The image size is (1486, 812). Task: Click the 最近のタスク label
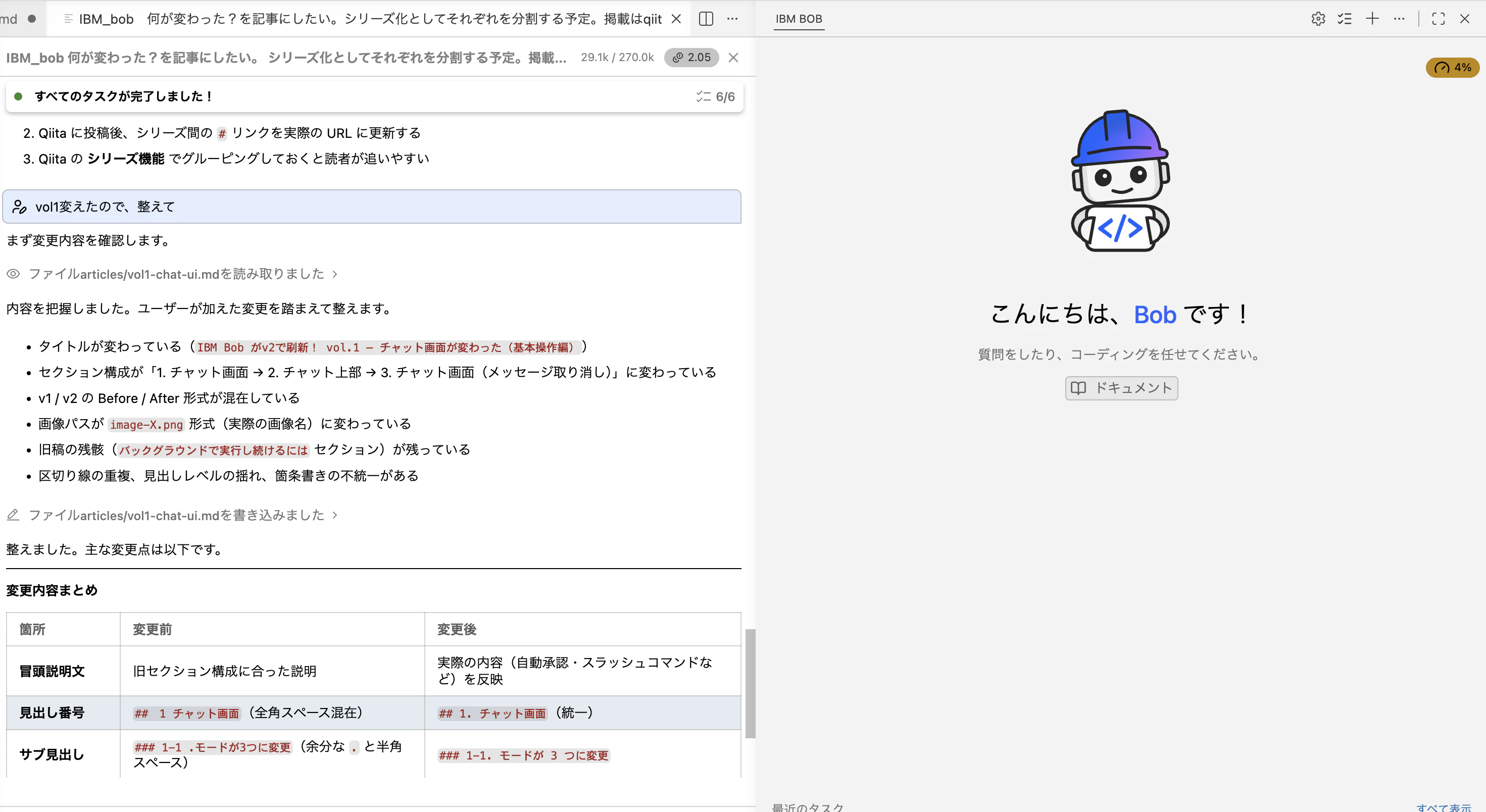click(x=808, y=807)
